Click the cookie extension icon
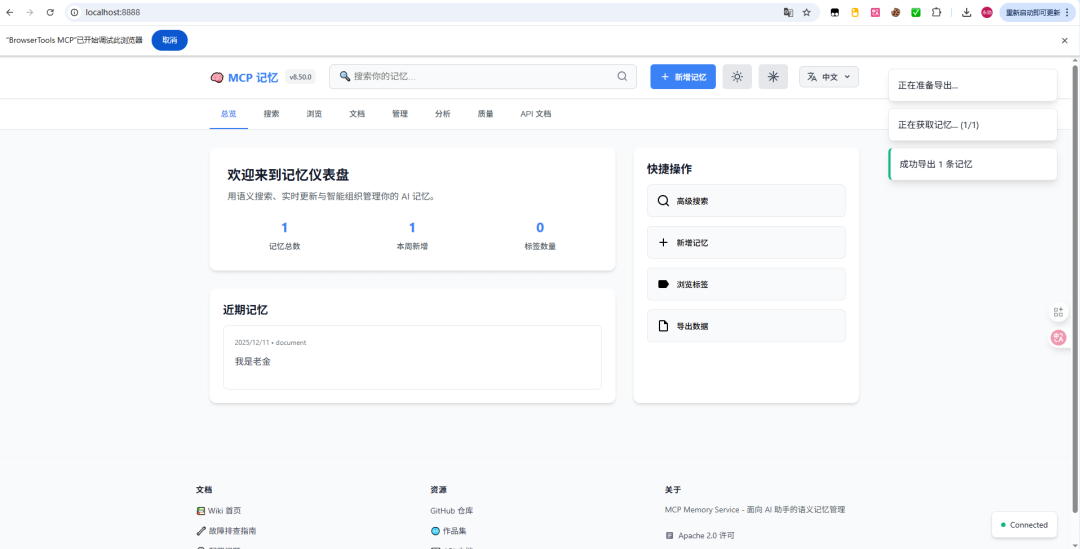The image size is (1080, 549). [896, 12]
